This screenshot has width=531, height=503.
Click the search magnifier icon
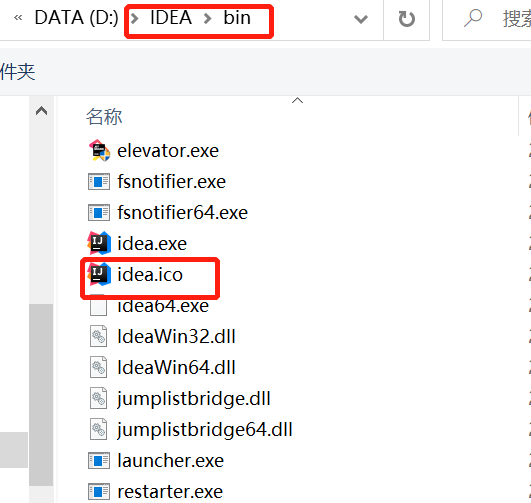(473, 18)
